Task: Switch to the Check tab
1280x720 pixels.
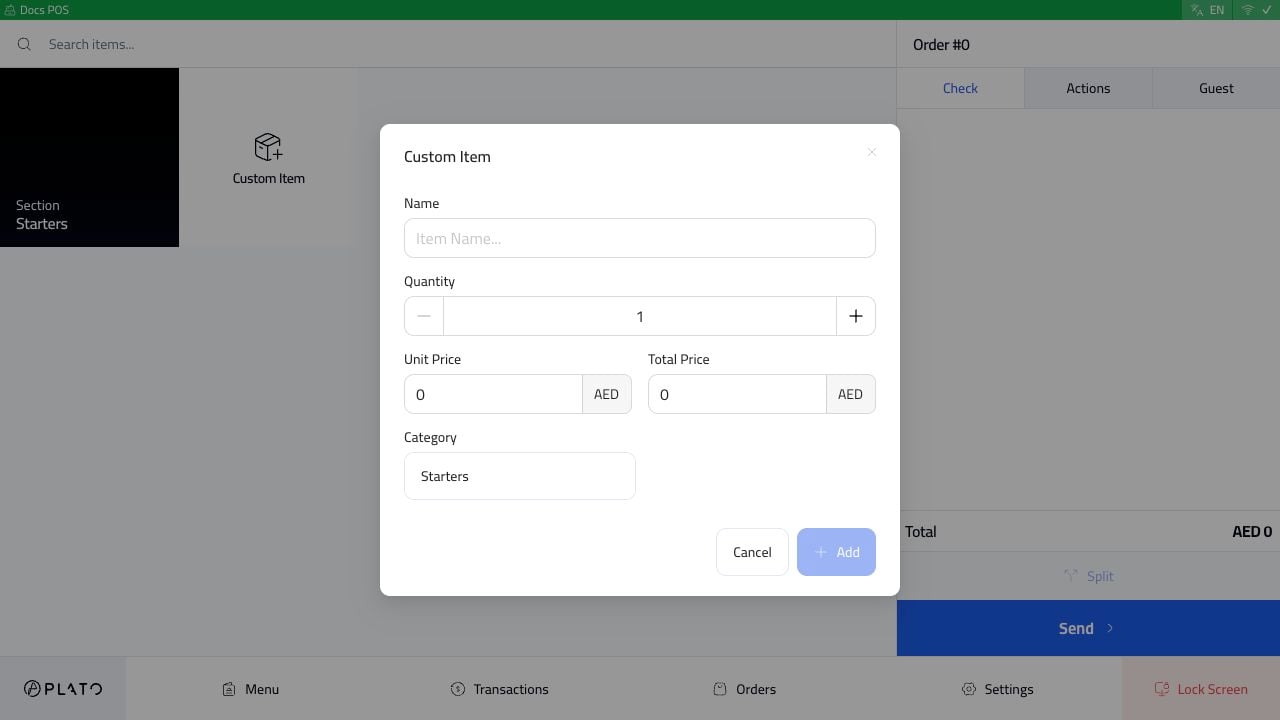Action: [960, 88]
